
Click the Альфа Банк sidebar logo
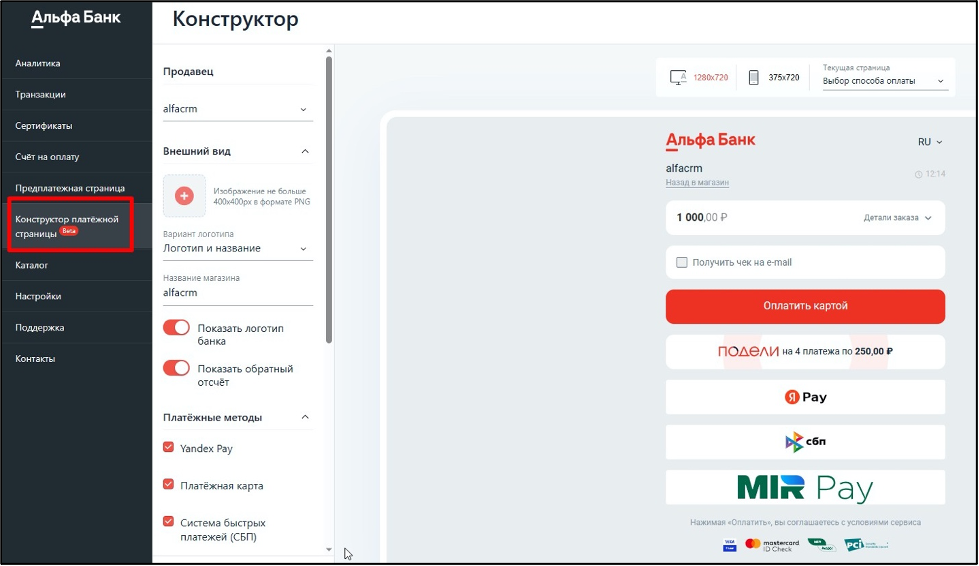76,18
